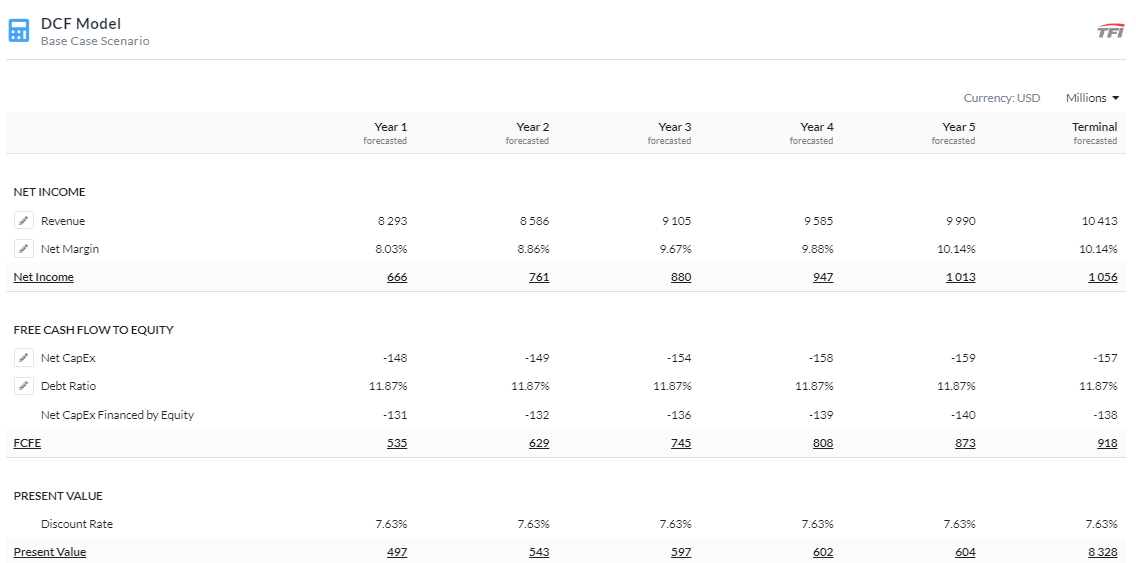
Task: Click the Terminal FCFE value 918
Action: pyautogui.click(x=1107, y=443)
